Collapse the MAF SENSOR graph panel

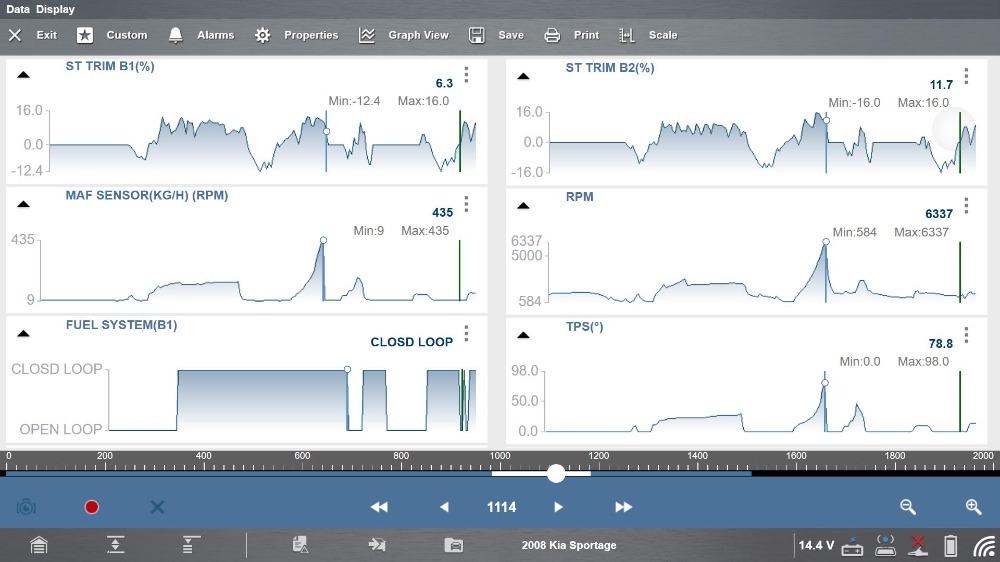click(24, 204)
